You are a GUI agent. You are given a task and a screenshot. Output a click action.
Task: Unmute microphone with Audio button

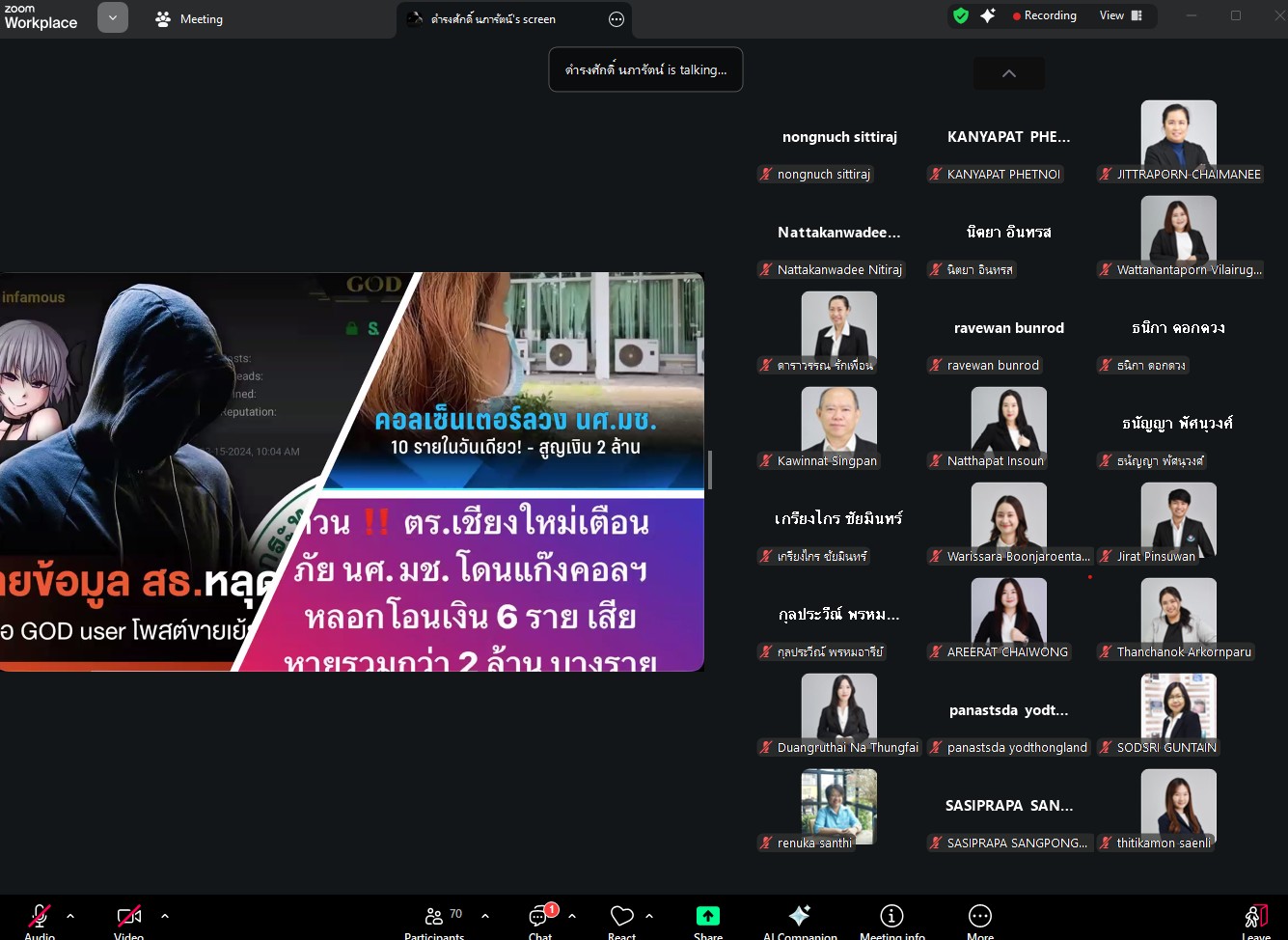pos(40,918)
